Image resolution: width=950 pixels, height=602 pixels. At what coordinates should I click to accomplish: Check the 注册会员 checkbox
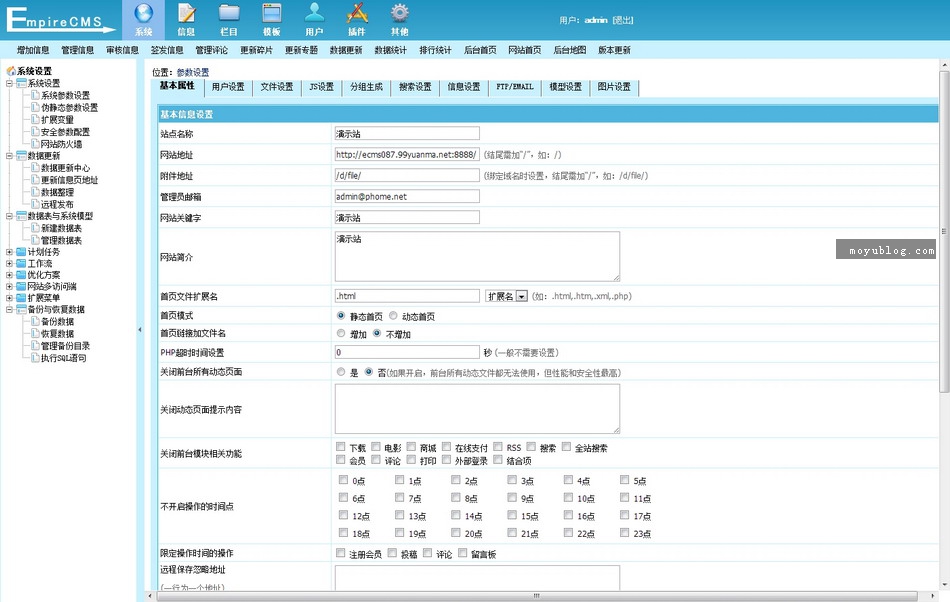click(340, 553)
